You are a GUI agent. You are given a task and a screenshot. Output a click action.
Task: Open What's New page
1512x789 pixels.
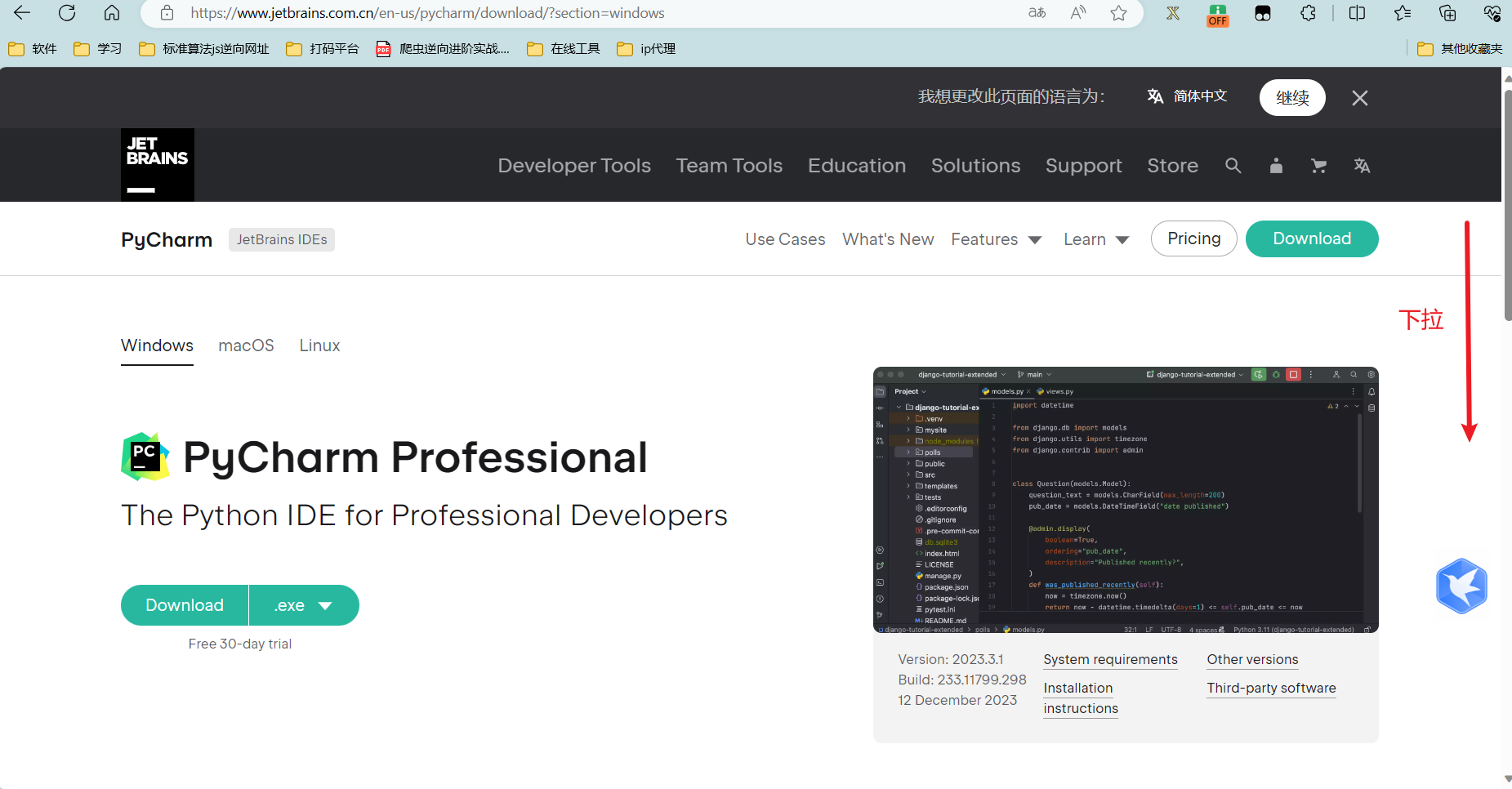[x=888, y=239]
